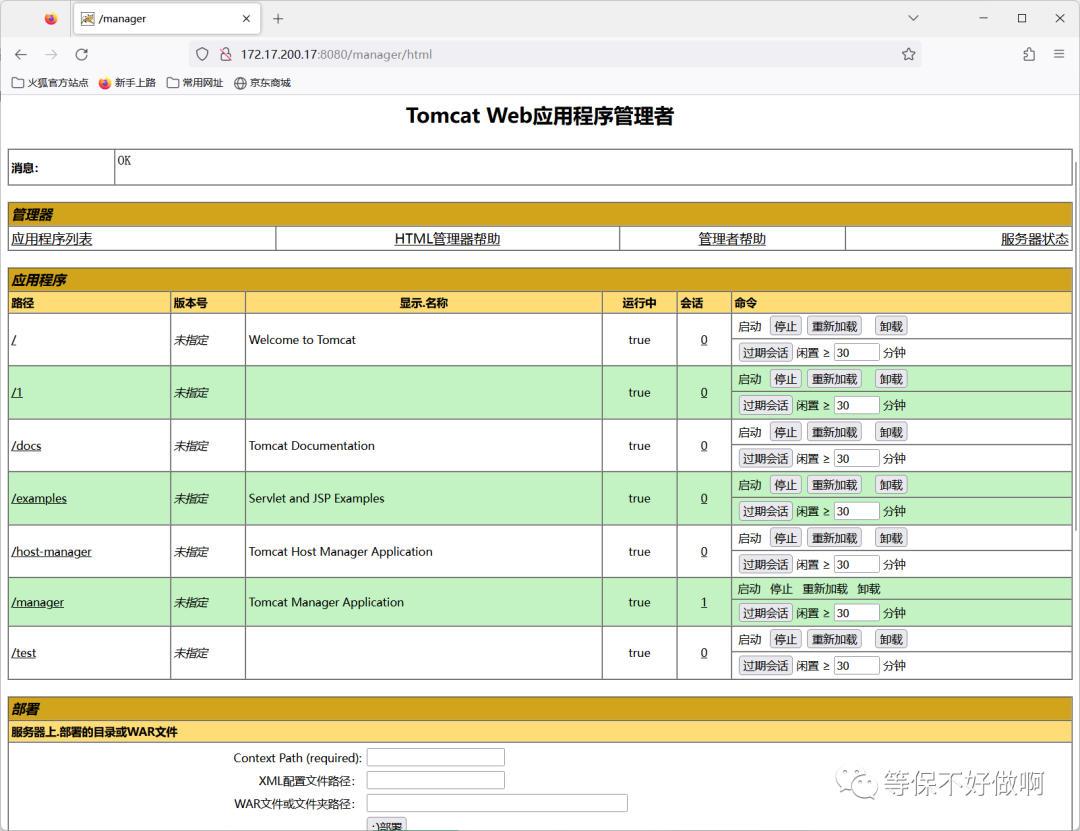Open the list all tabs dropdown
Image resolution: width=1080 pixels, height=831 pixels.
(913, 19)
